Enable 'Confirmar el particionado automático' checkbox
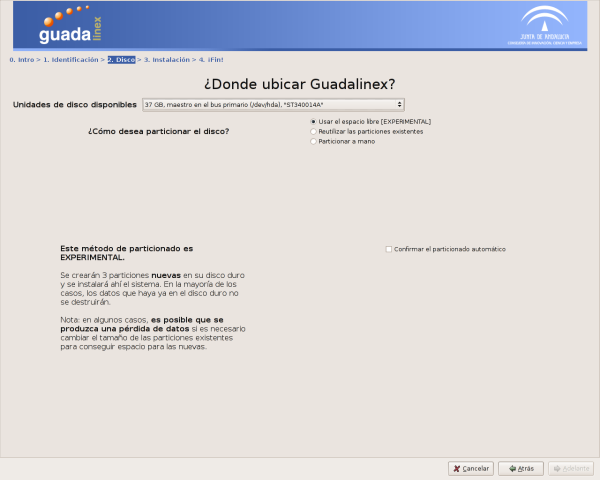This screenshot has width=600, height=480. click(389, 249)
